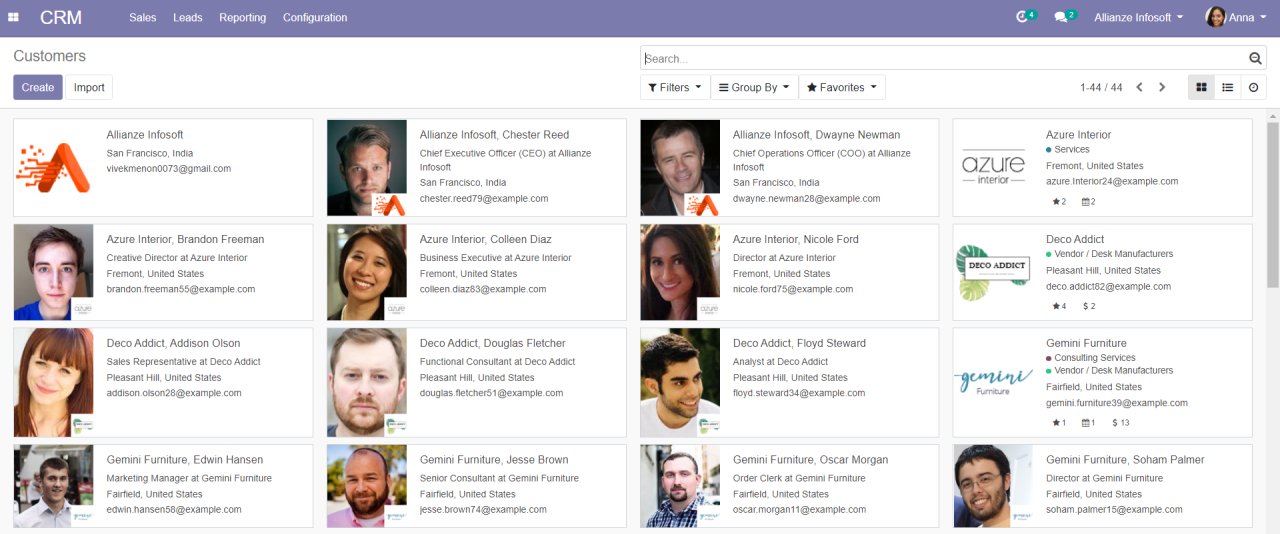Viewport: 1280px width, 534px height.
Task: Click Deco Addict dollar sales count 2
Action: 1090,306
